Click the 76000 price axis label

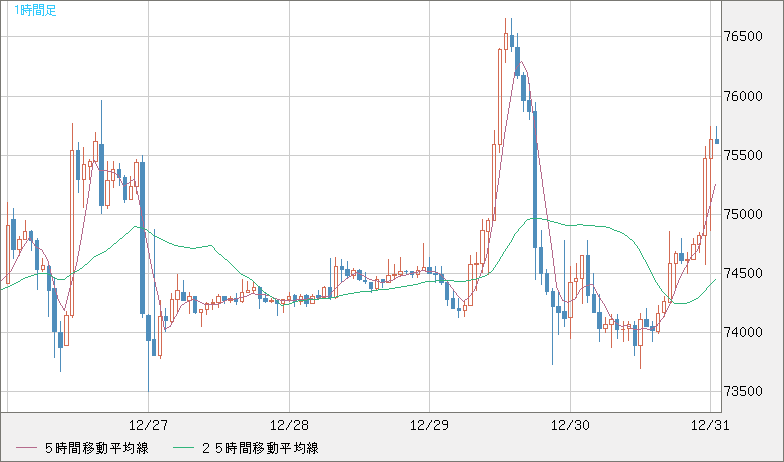(x=744, y=96)
